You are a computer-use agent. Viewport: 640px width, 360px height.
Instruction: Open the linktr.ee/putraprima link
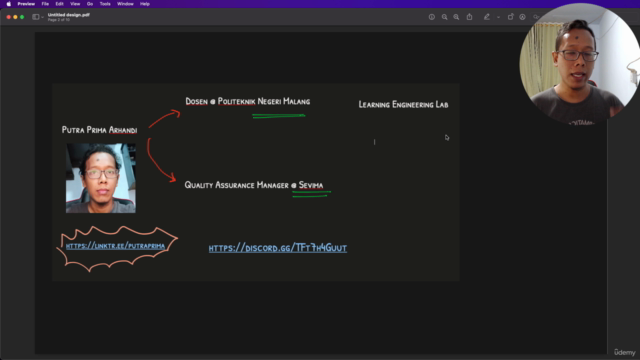click(116, 246)
